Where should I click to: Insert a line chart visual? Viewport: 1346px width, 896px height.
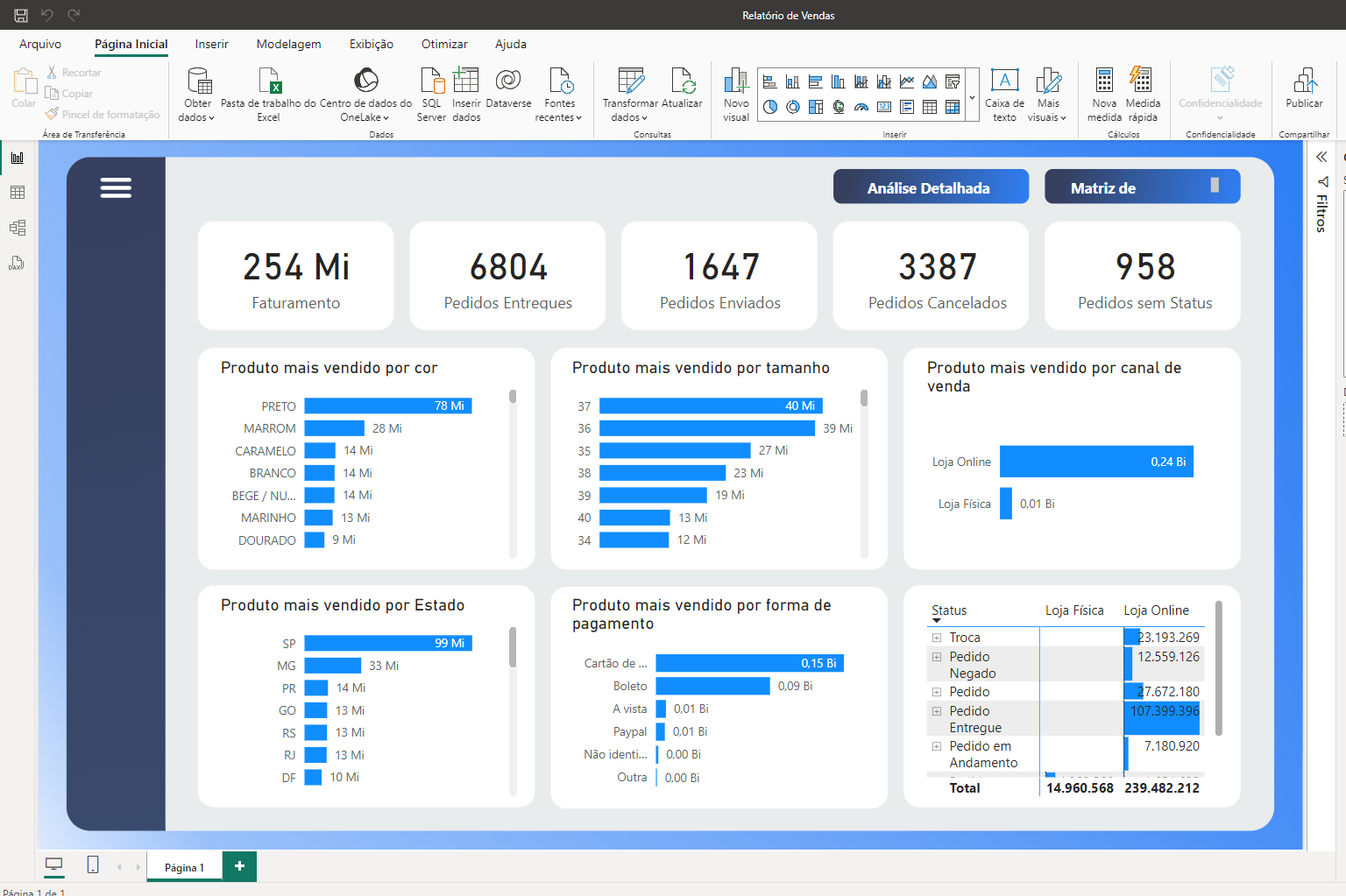click(907, 81)
